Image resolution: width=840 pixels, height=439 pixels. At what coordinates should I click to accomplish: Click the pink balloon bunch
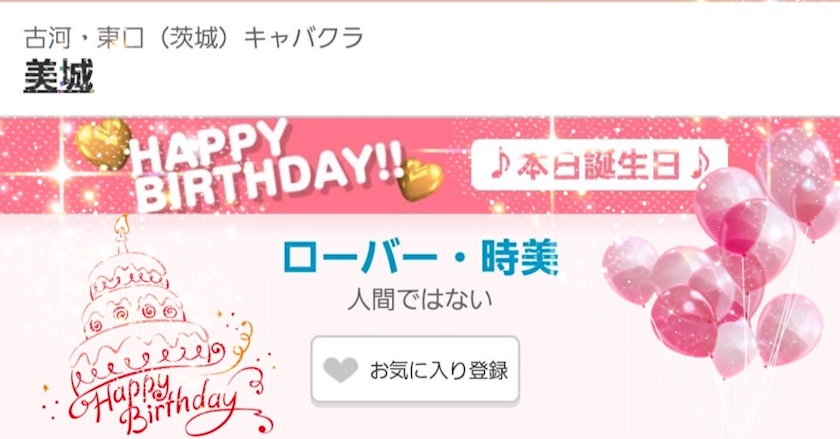pos(721,252)
